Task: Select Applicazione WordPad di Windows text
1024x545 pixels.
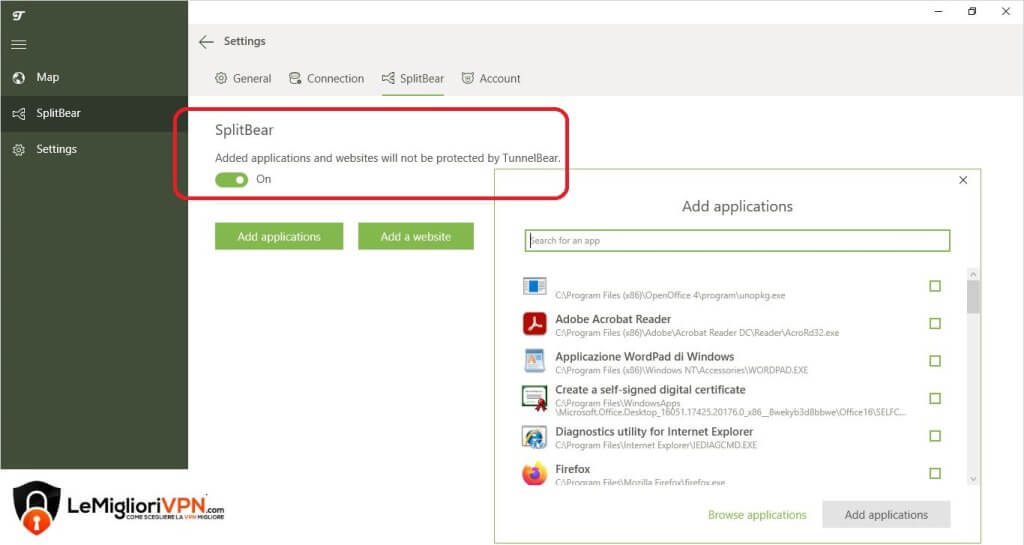Action: [x=645, y=356]
